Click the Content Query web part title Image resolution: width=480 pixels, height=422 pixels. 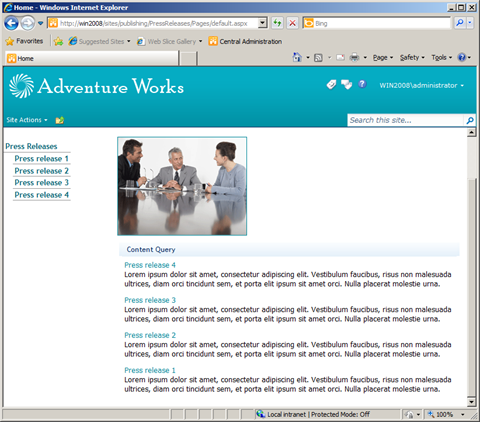(151, 249)
